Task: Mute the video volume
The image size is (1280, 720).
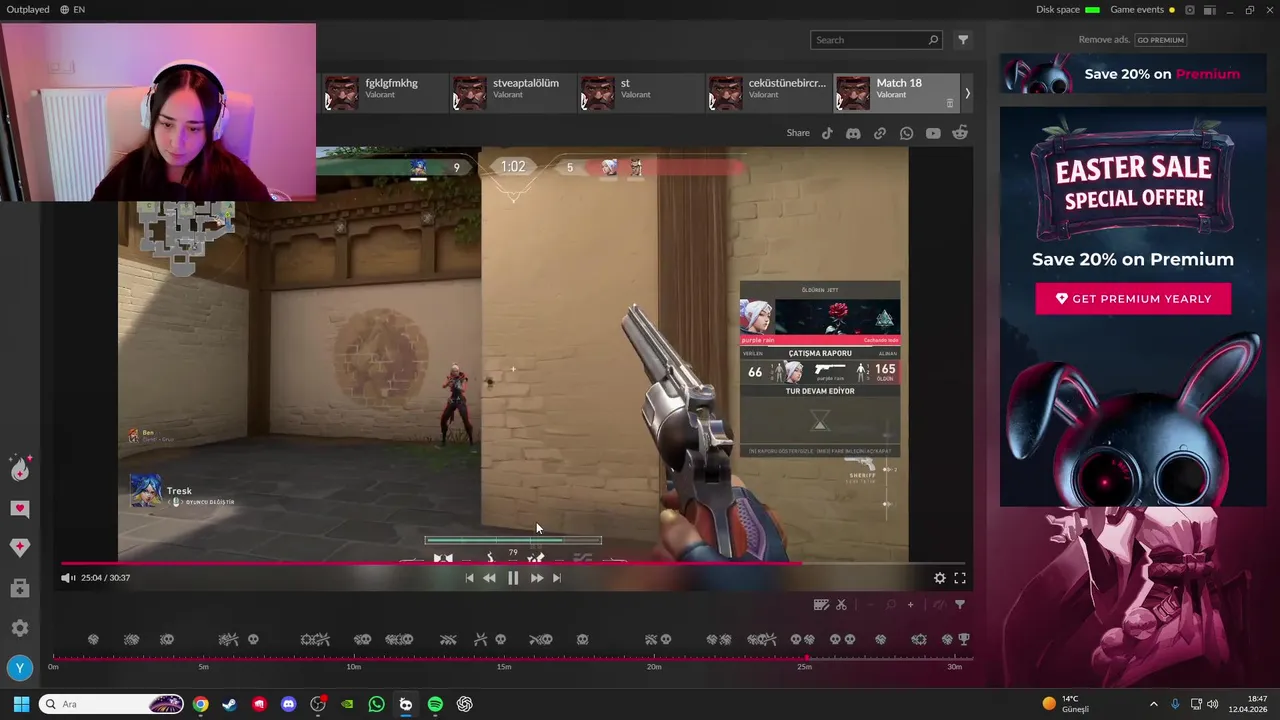Action: pyautogui.click(x=68, y=578)
